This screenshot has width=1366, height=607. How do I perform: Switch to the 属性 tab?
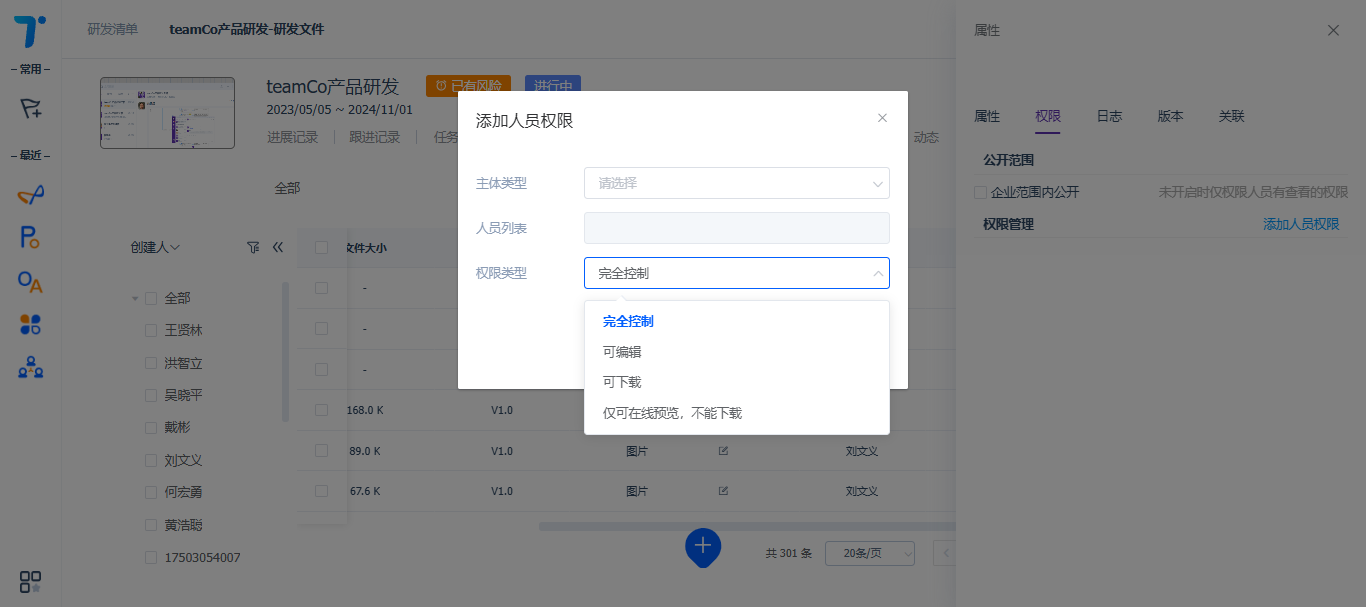coord(987,116)
